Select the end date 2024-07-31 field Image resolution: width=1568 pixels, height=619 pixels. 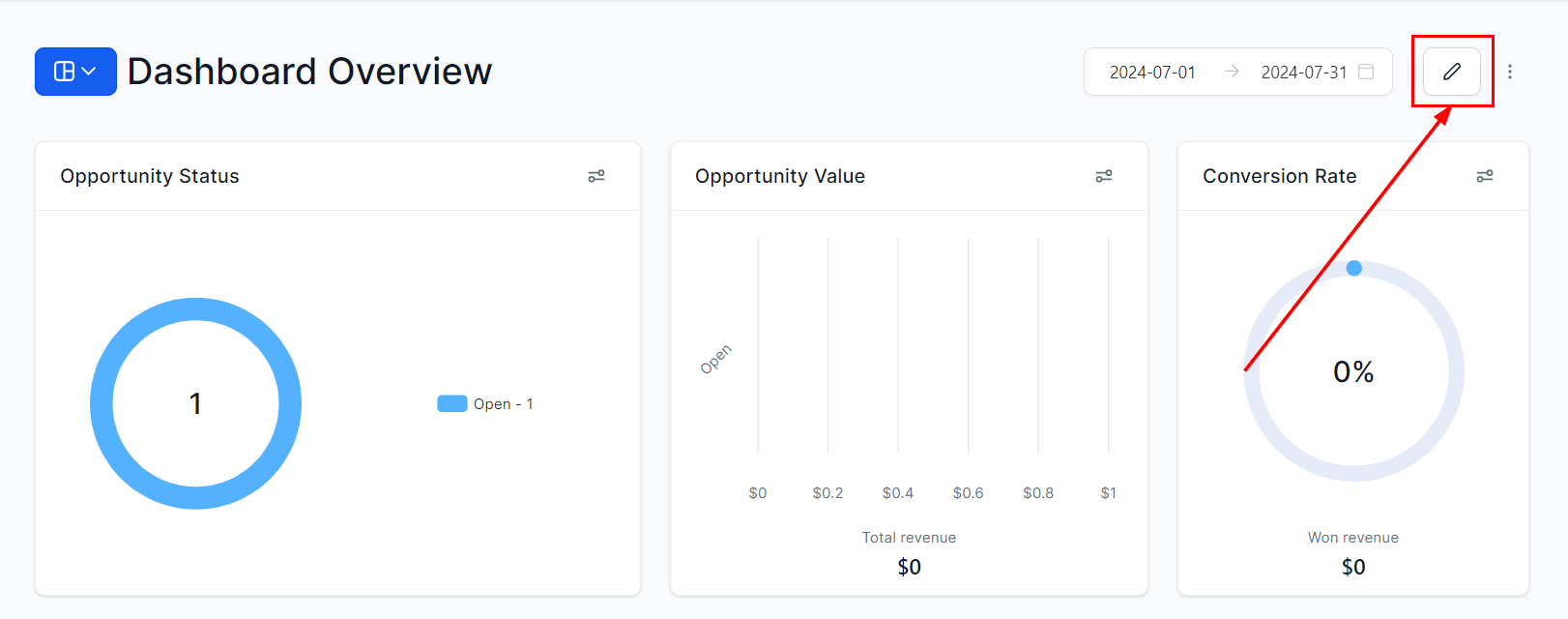[1304, 73]
